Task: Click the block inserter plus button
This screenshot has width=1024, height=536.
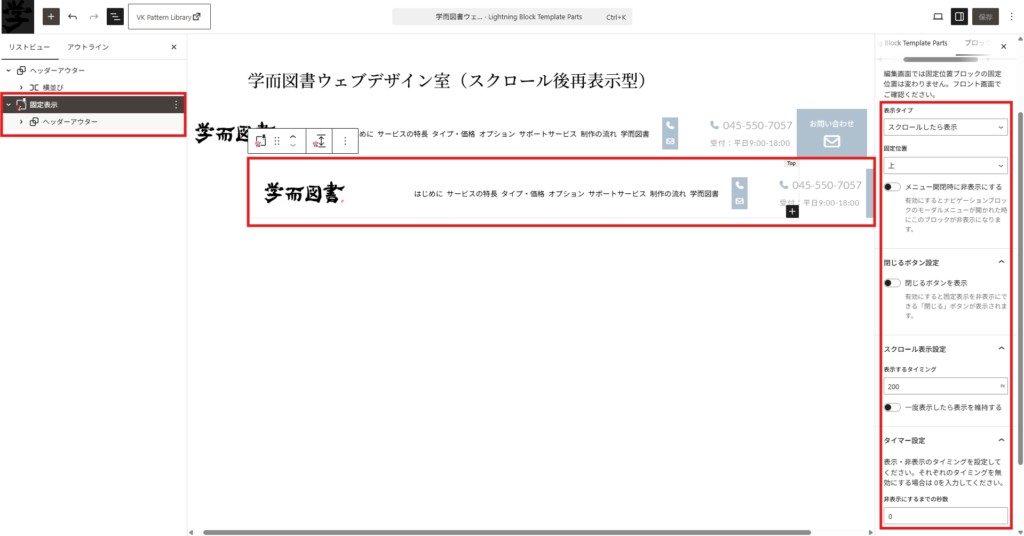Action: (51, 17)
